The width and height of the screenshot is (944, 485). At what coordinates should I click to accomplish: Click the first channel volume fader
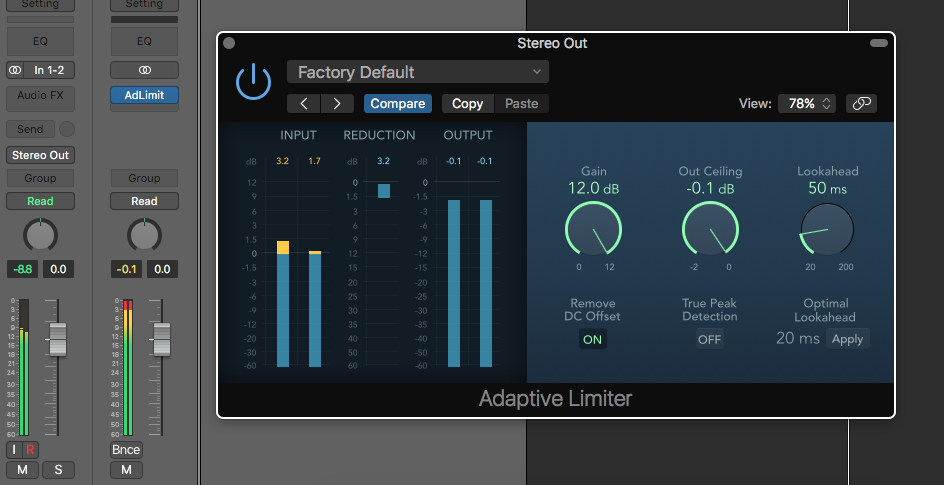pos(58,339)
